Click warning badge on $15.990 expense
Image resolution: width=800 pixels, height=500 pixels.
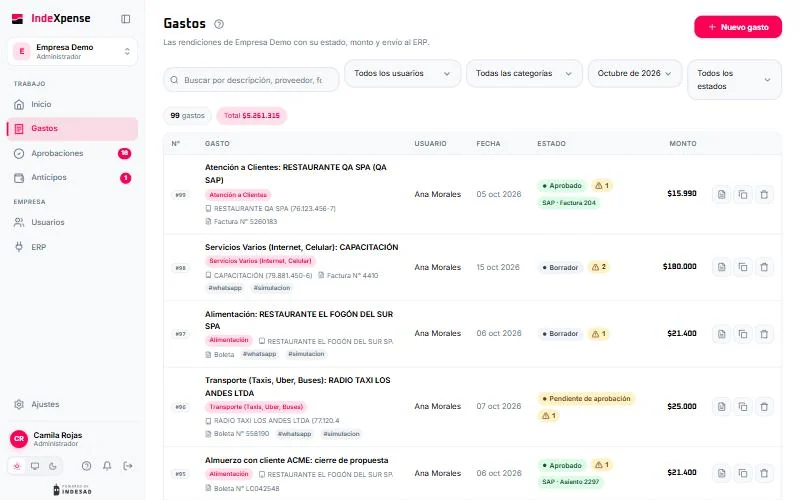602,186
